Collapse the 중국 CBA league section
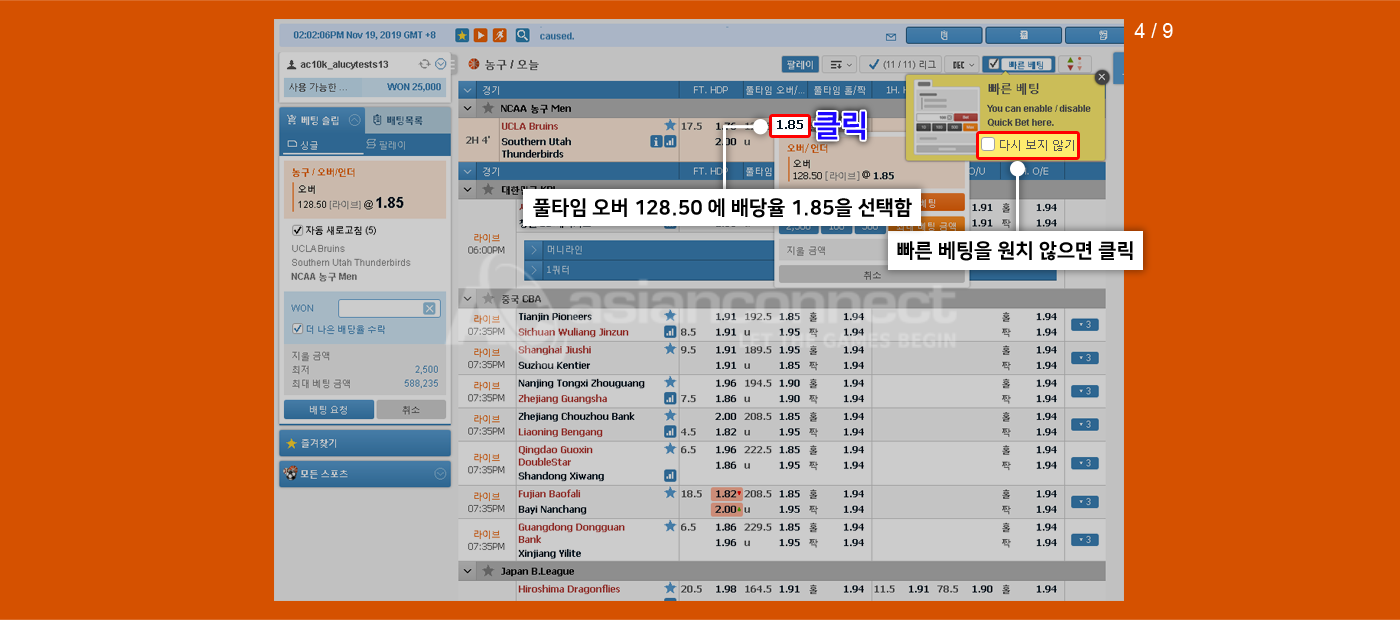Viewport: 1400px width, 620px height. click(x=468, y=298)
